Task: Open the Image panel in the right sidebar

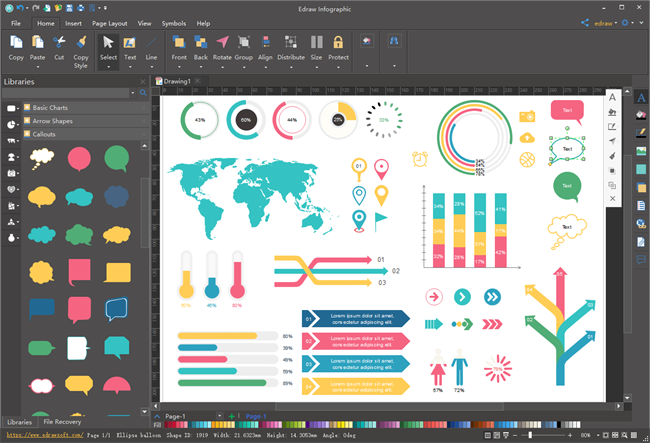Action: click(641, 151)
